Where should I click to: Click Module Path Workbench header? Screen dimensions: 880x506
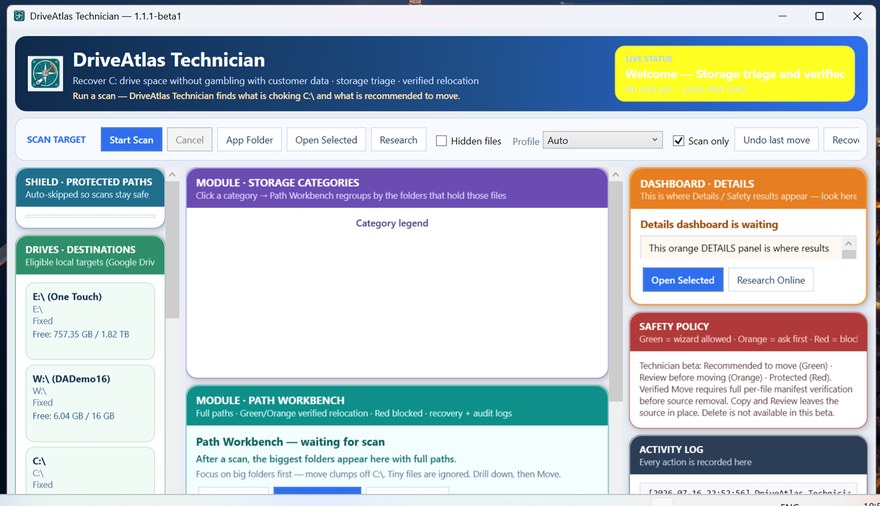coord(397,406)
